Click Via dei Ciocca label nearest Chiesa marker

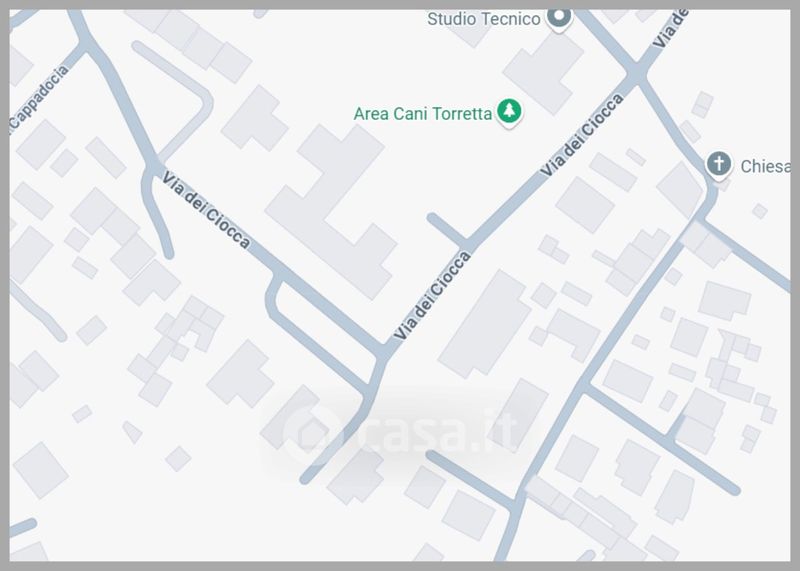coord(582,135)
